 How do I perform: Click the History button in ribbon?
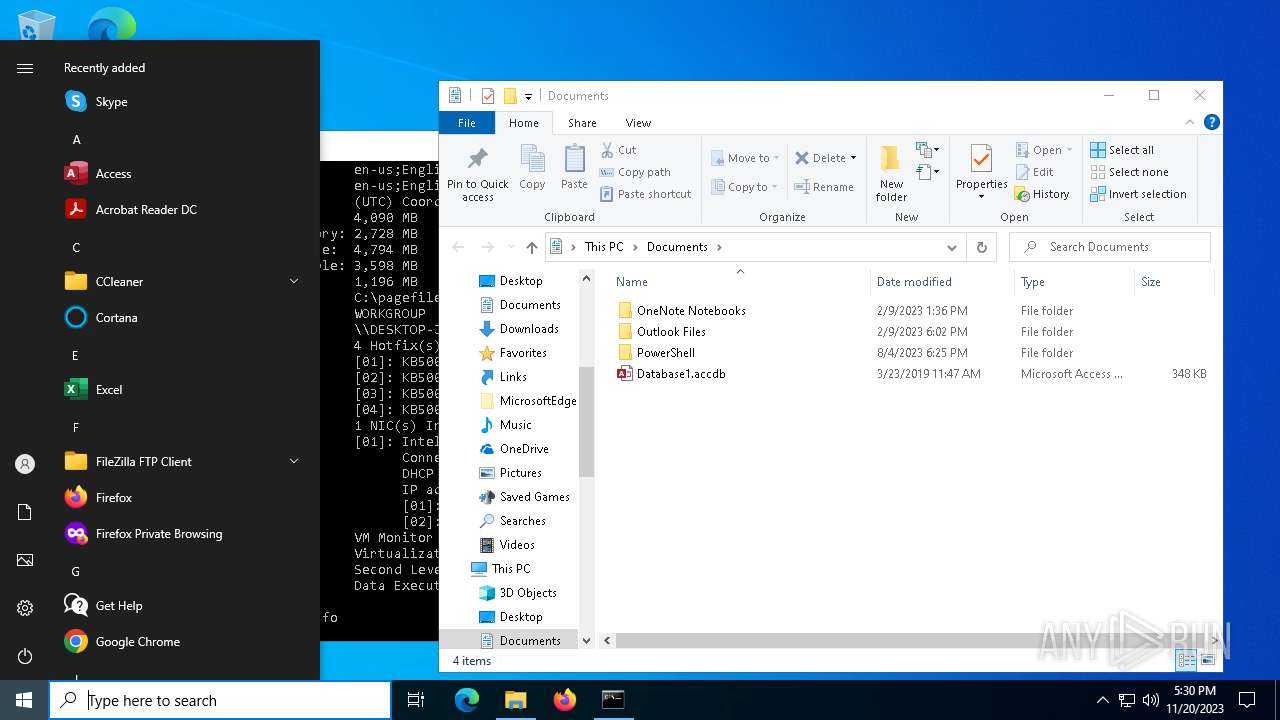click(1042, 194)
